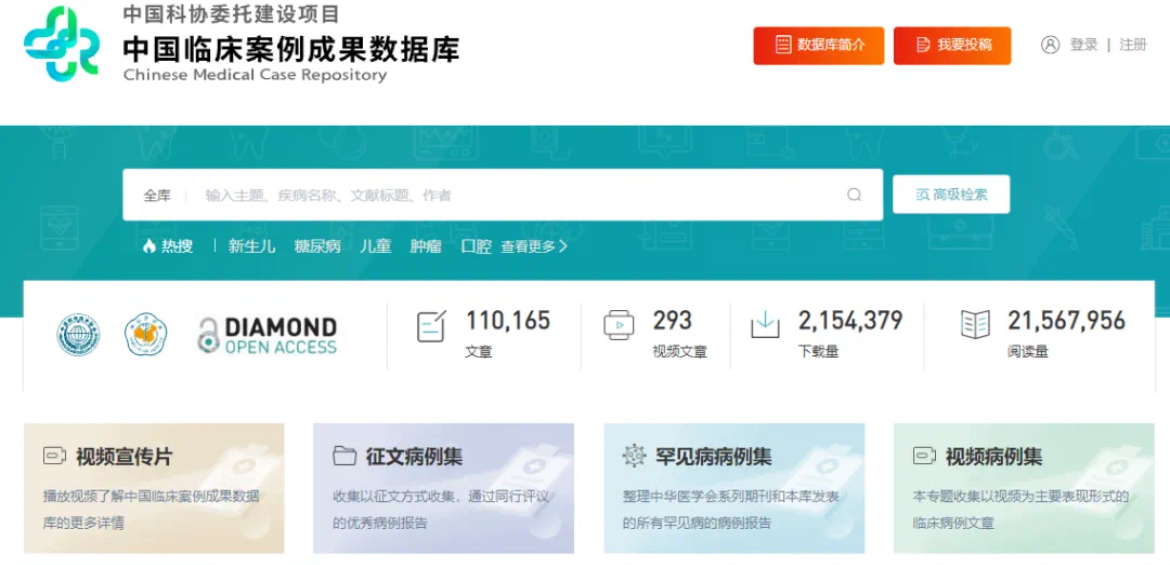Select hot search term 新生儿
Viewport: 1170px width, 565px height.
coord(251,246)
